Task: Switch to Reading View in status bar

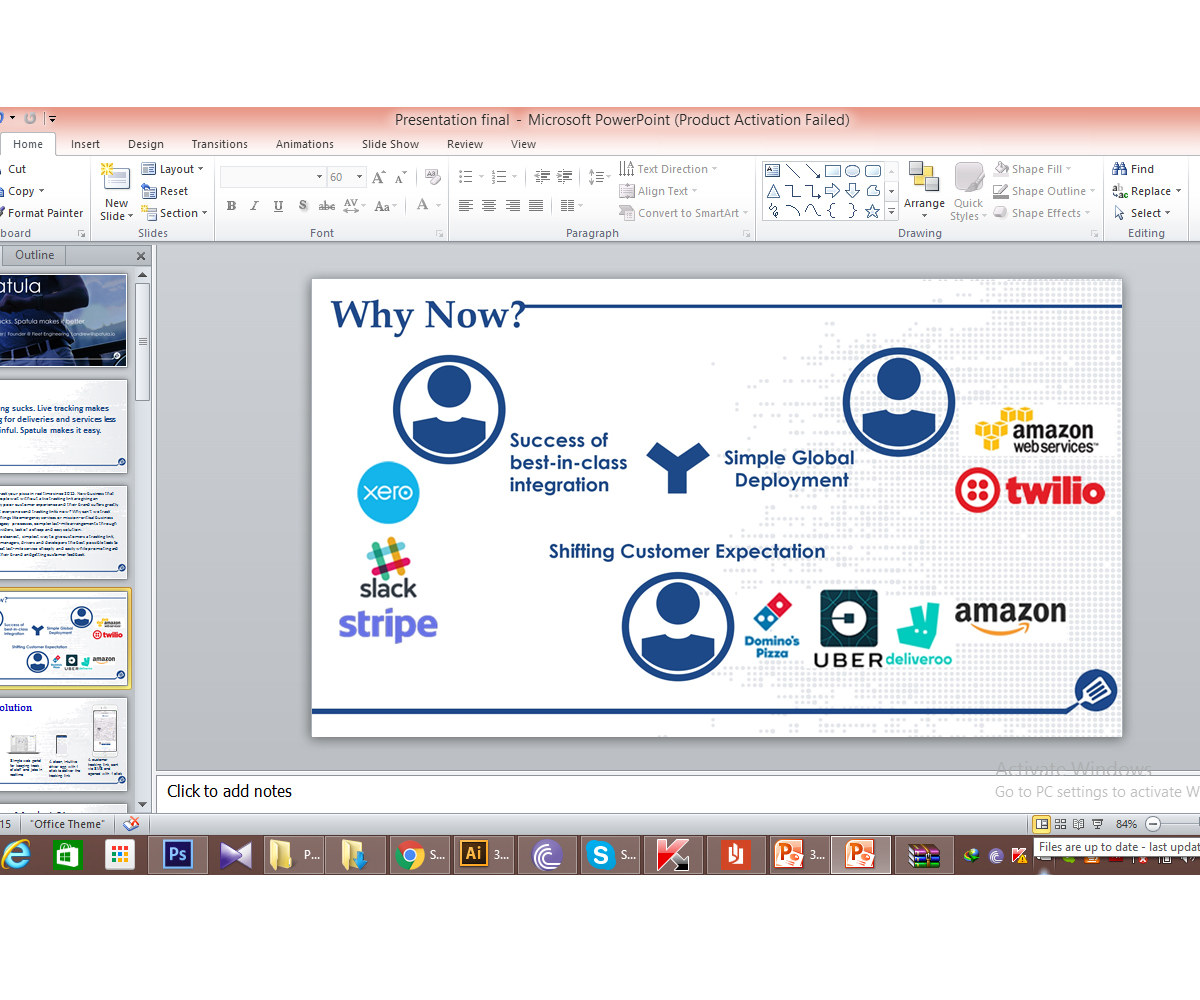Action: [x=1078, y=824]
